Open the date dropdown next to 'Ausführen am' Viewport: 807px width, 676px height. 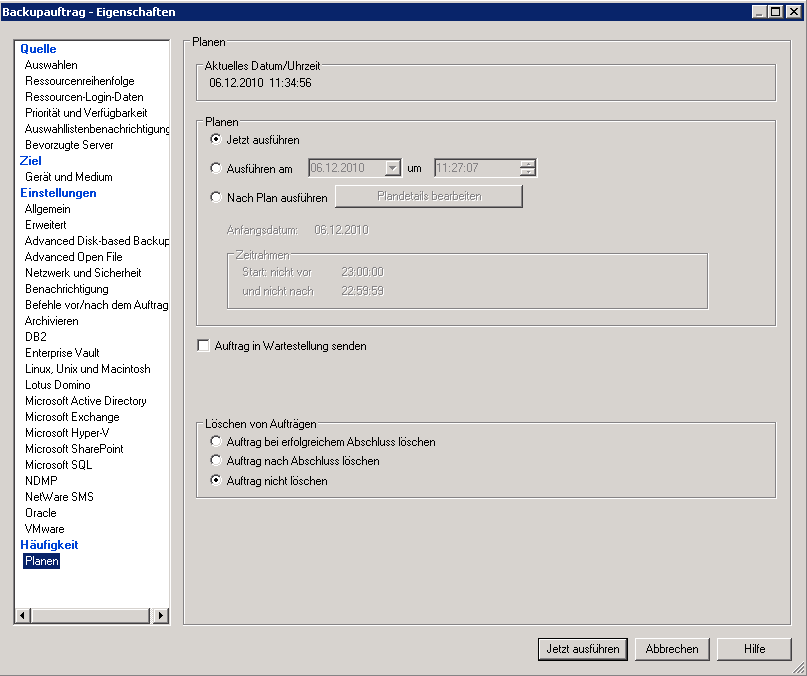[x=392, y=168]
